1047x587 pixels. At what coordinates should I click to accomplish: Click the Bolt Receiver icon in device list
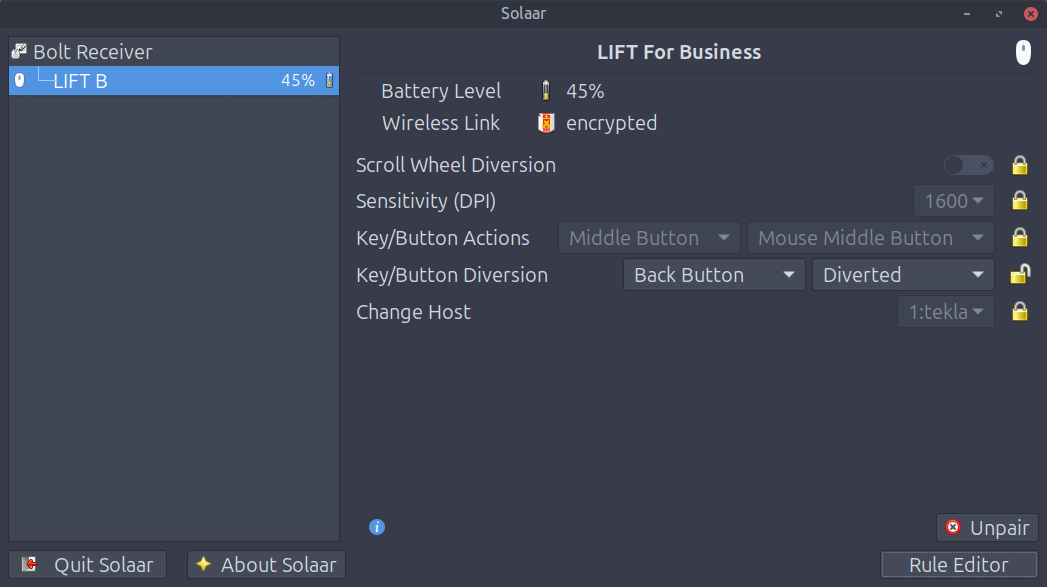[19, 51]
